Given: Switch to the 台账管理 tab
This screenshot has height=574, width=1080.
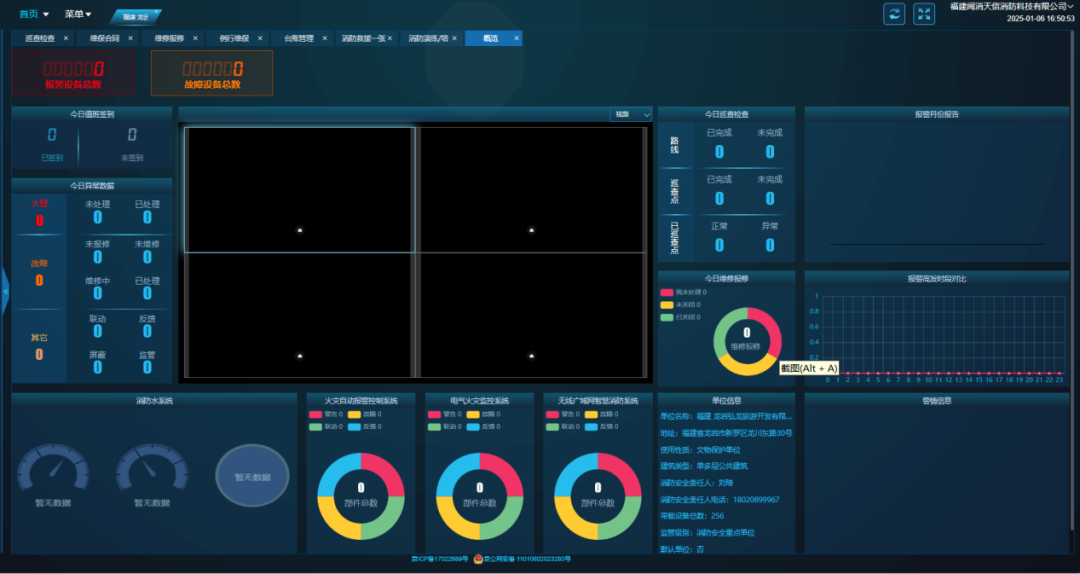Looking at the screenshot, I should click(299, 38).
